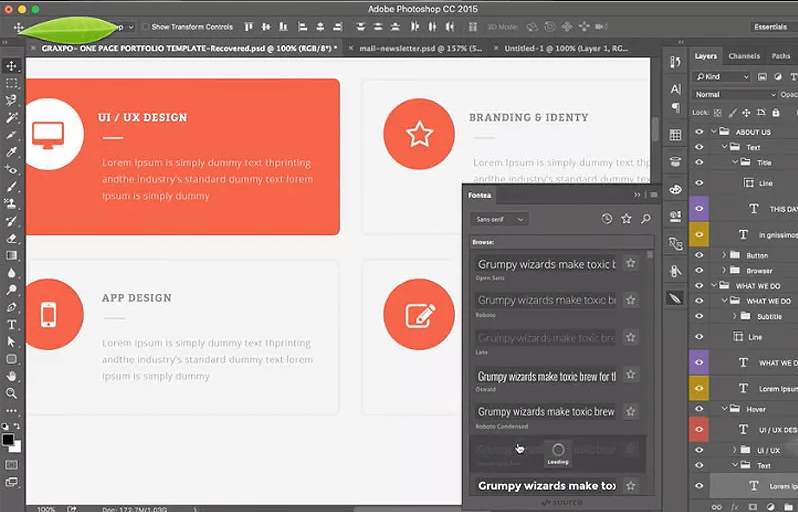This screenshot has width=798, height=512.
Task: Click the Fontea search magnifier icon
Action: (x=646, y=219)
